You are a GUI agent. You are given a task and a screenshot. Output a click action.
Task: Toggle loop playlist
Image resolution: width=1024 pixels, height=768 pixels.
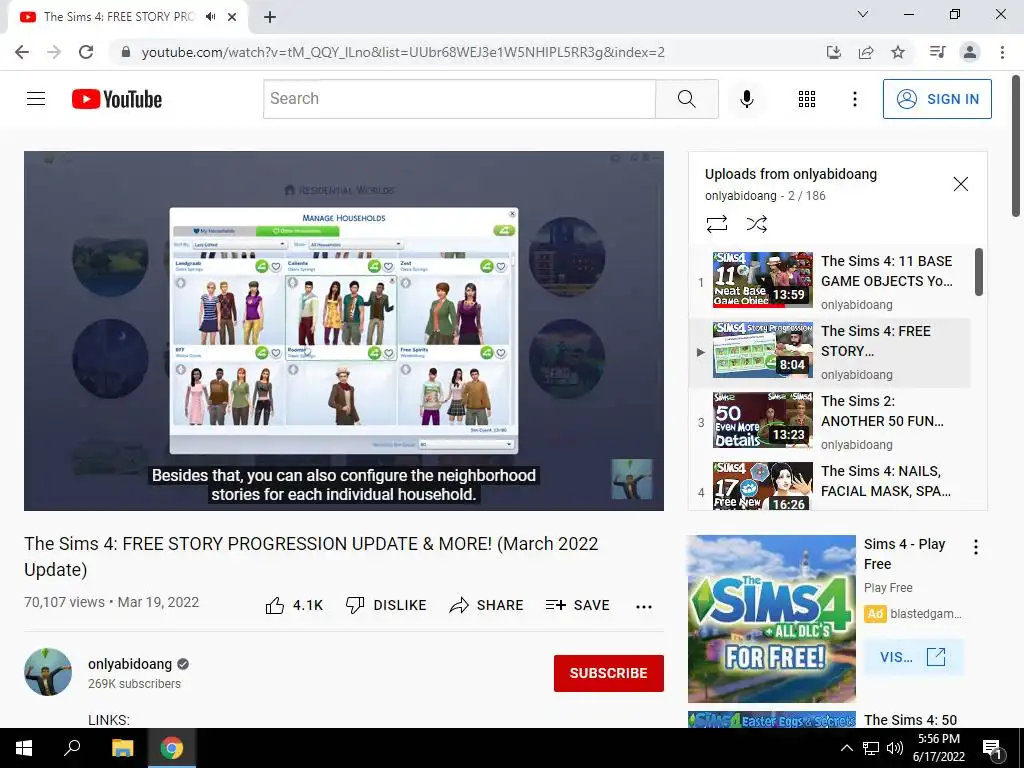(x=716, y=224)
